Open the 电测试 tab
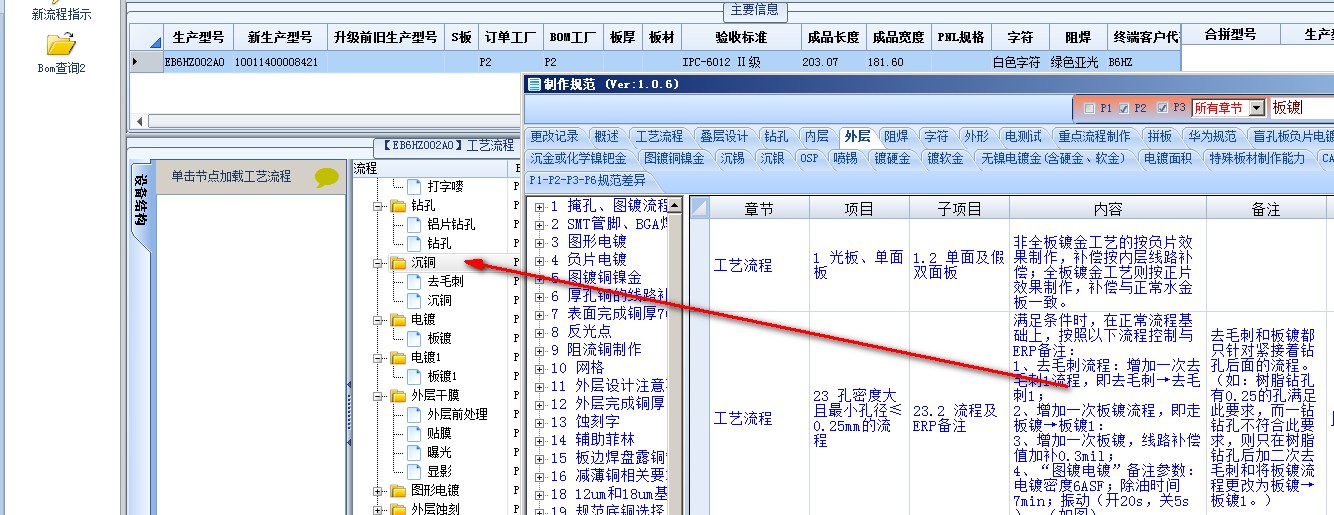Image resolution: width=1334 pixels, height=515 pixels. pos(1023,136)
